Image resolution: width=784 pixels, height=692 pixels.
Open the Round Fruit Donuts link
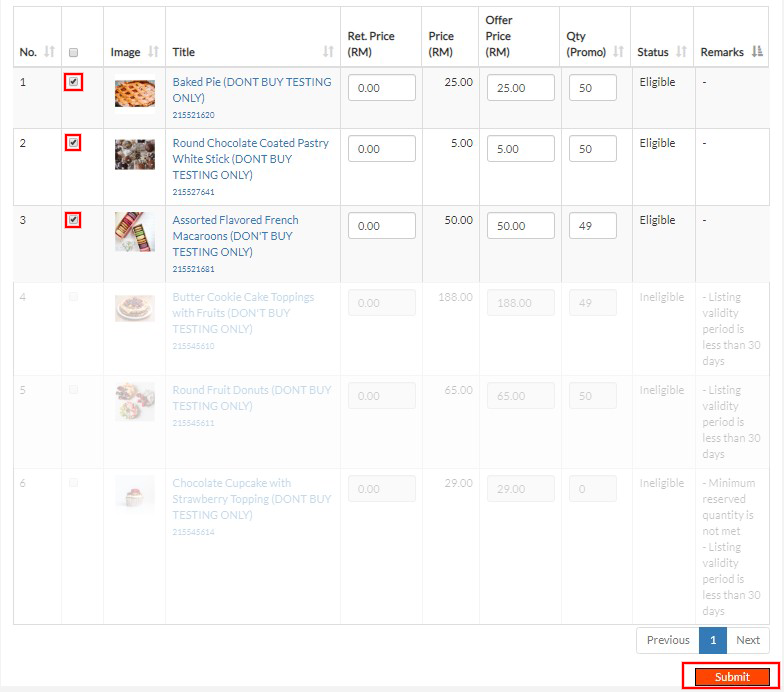(252, 398)
